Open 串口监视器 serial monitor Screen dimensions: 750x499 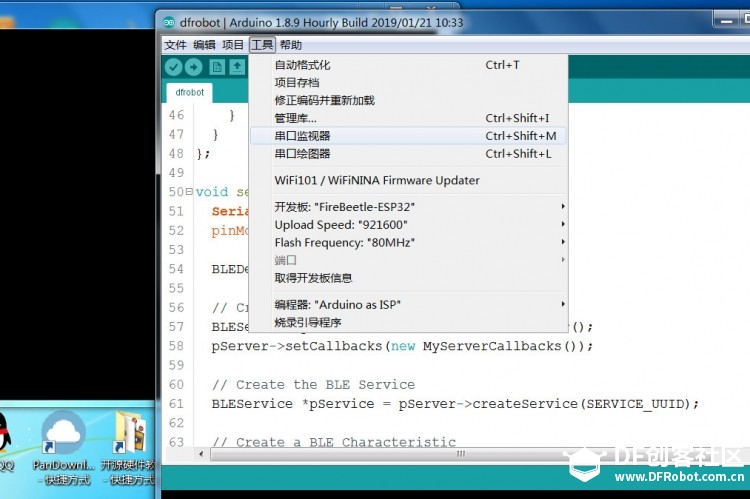(x=408, y=136)
